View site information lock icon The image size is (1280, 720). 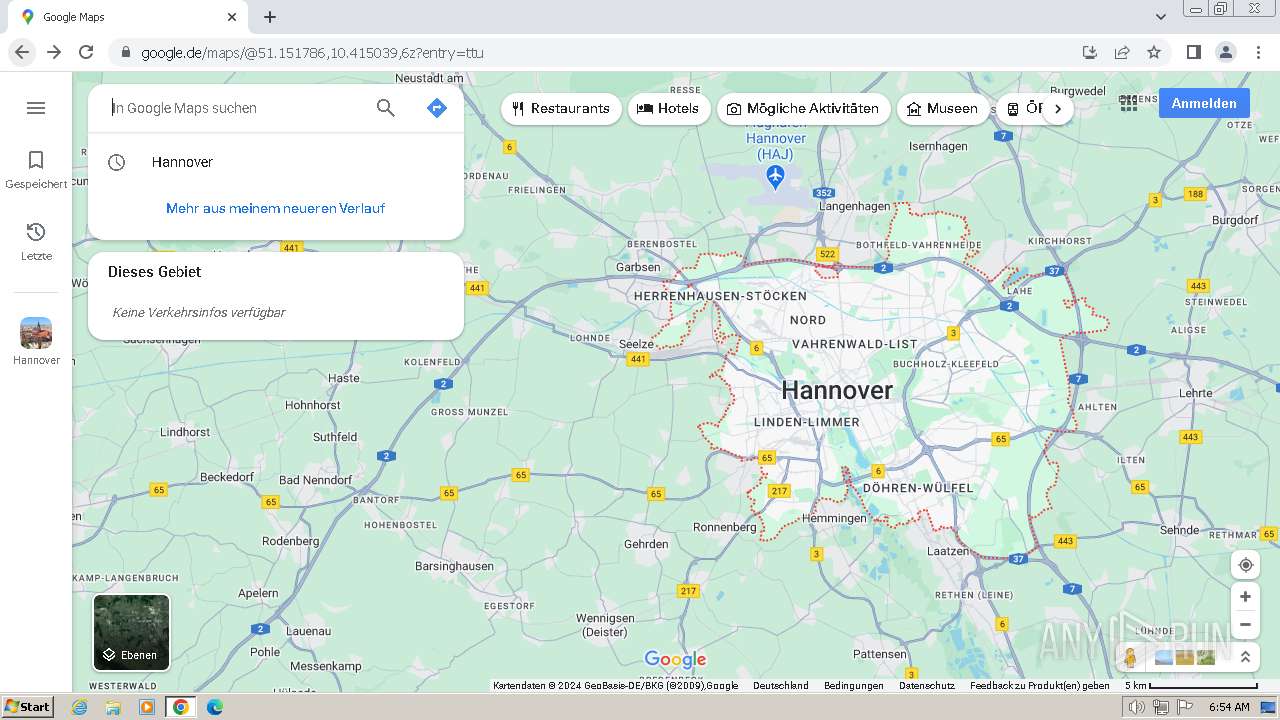click(x=125, y=52)
